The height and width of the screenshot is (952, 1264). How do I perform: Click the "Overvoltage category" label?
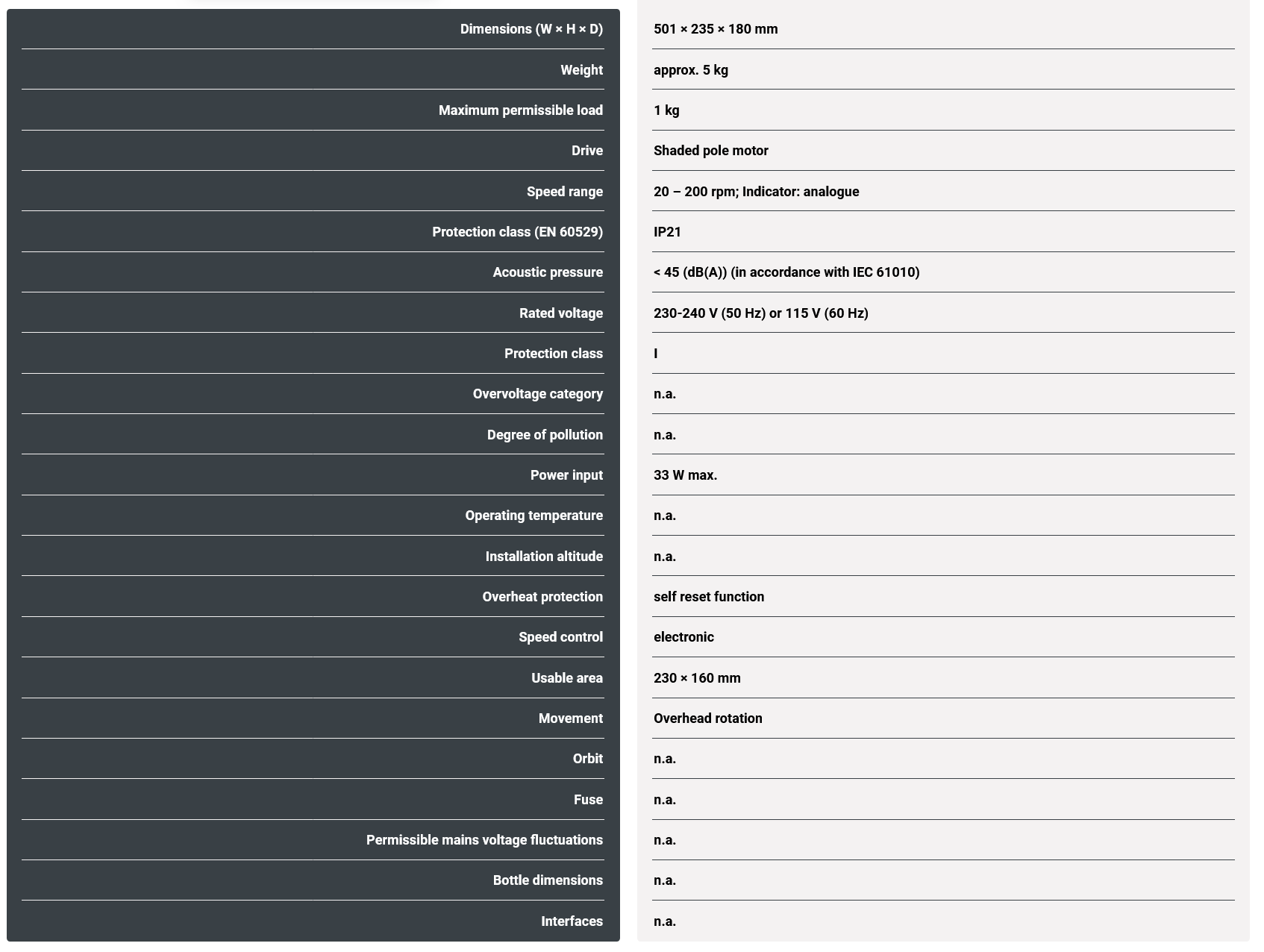click(537, 394)
